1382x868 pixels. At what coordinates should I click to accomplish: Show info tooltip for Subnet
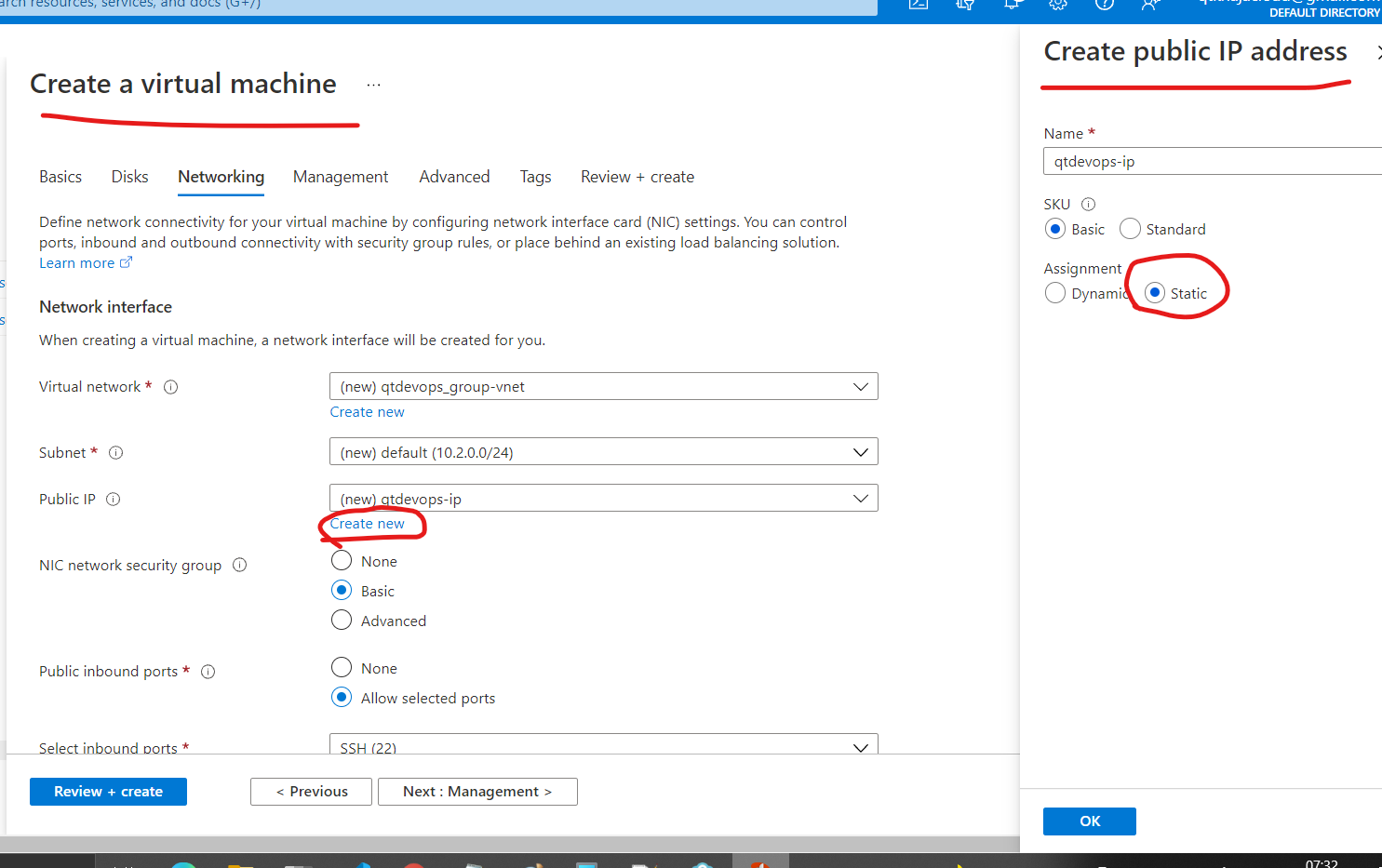(116, 453)
